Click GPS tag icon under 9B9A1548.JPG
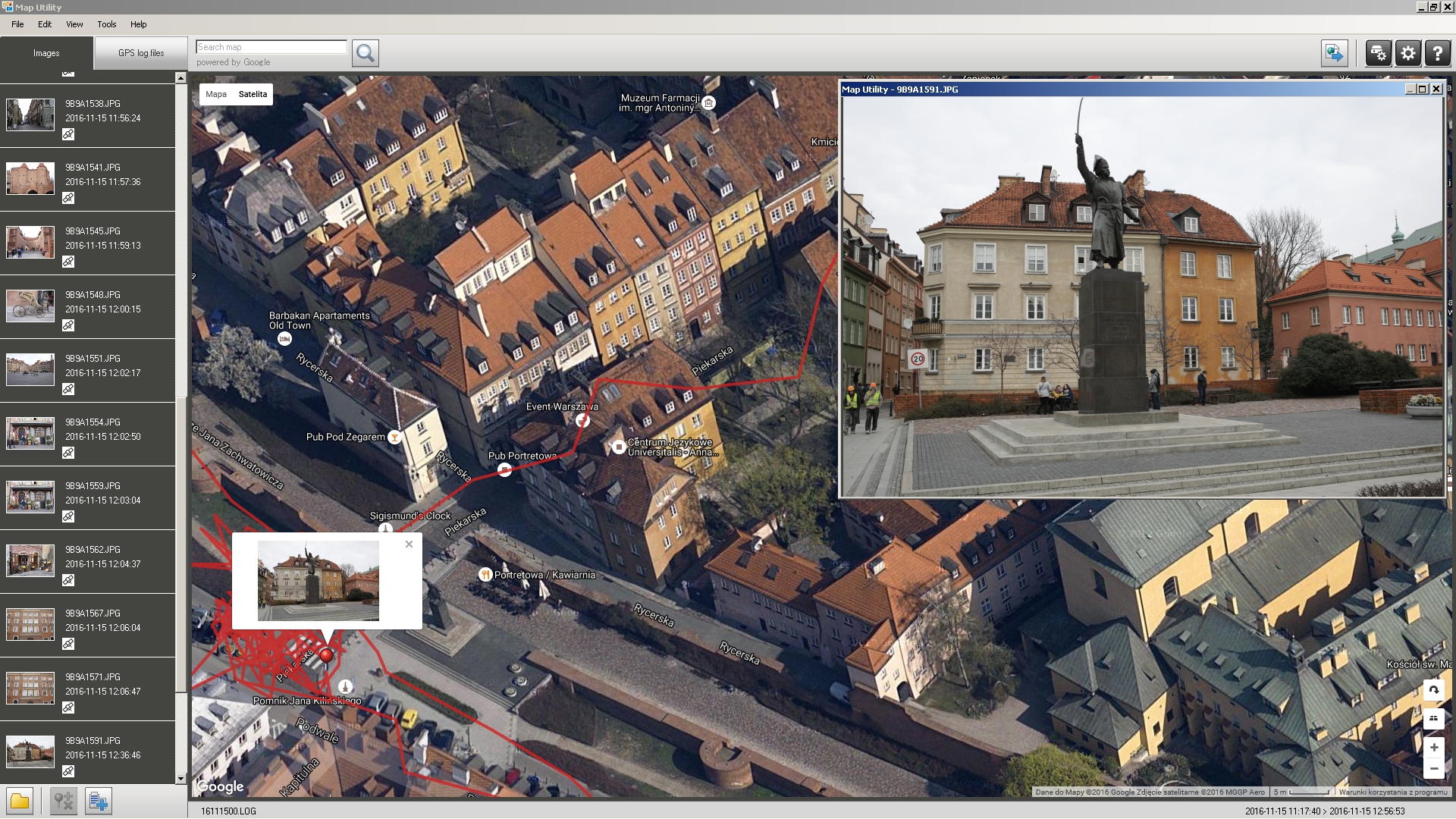The image size is (1456, 819). (x=68, y=325)
